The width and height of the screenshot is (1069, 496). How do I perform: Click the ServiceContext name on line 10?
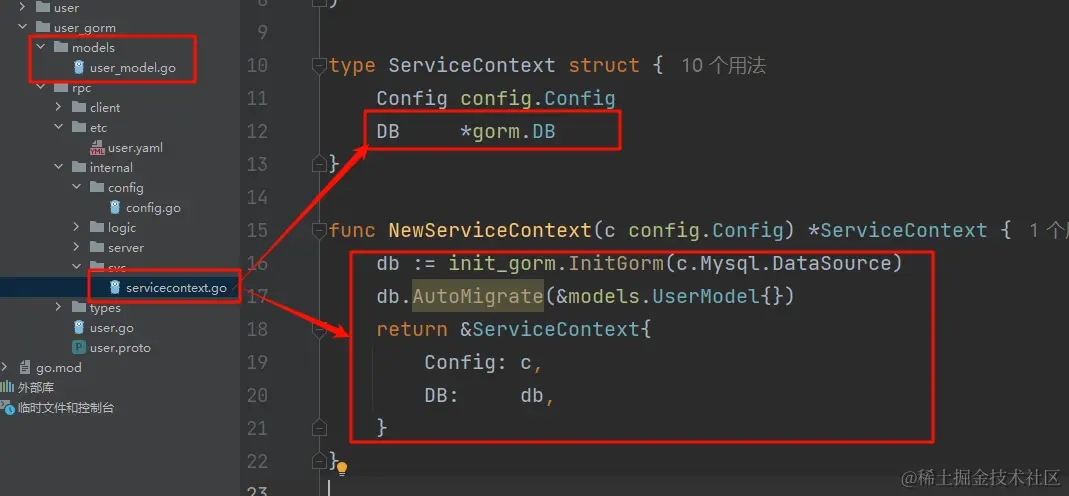tap(472, 65)
